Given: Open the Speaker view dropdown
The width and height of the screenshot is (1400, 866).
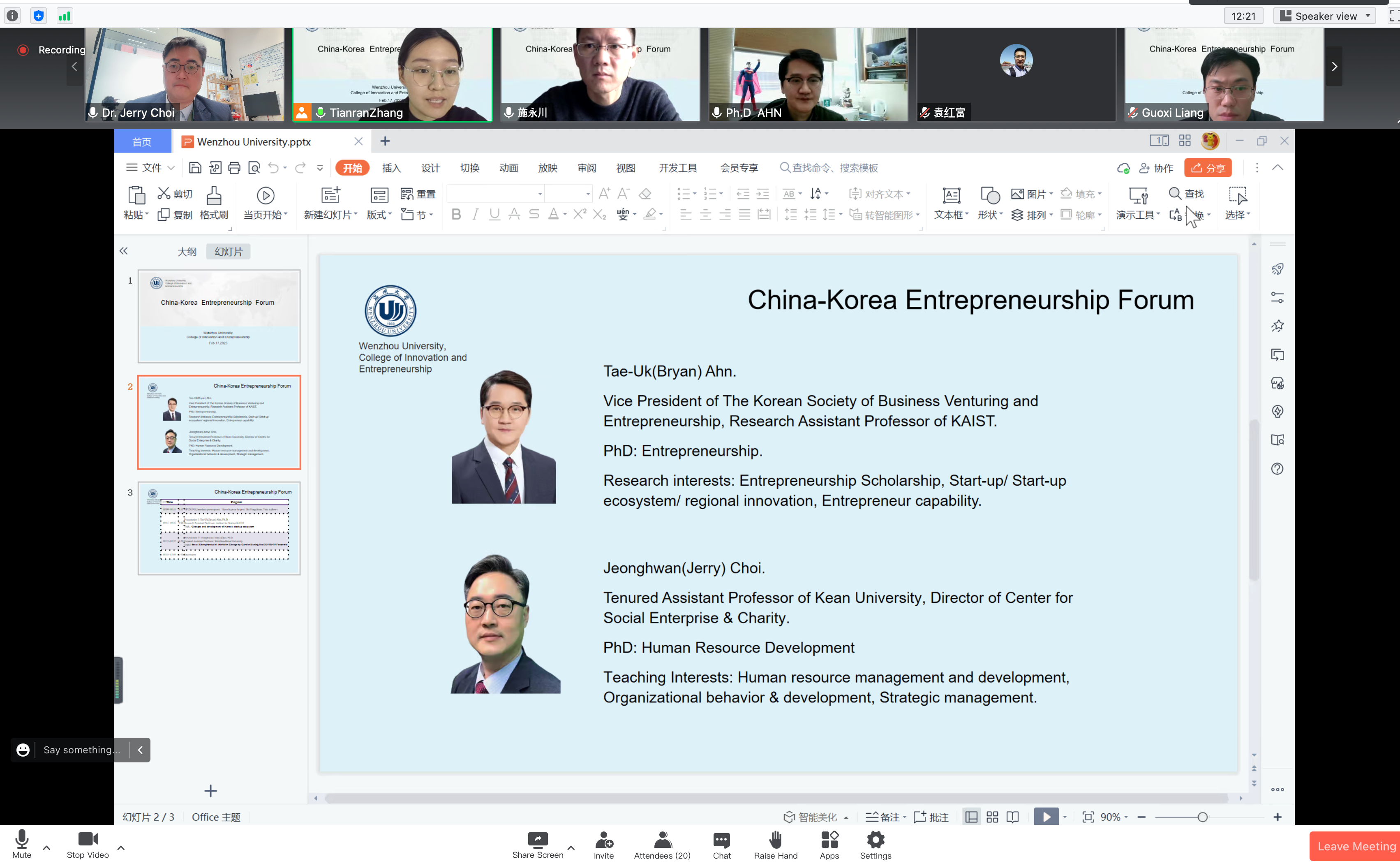Looking at the screenshot, I should pos(1326,16).
